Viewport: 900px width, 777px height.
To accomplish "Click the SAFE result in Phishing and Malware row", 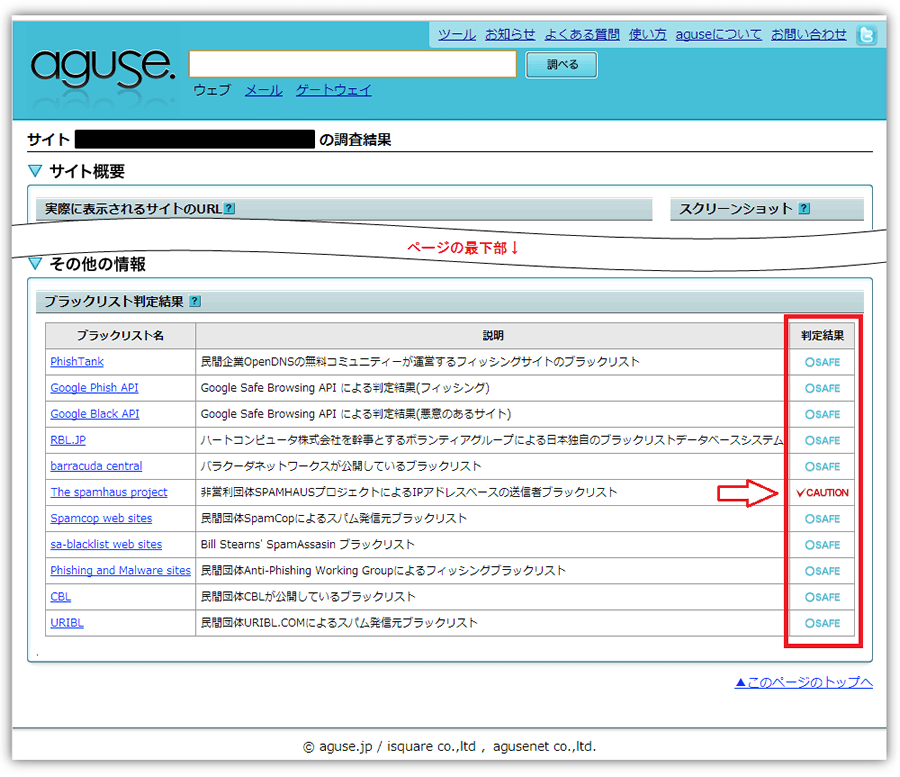I will (823, 571).
